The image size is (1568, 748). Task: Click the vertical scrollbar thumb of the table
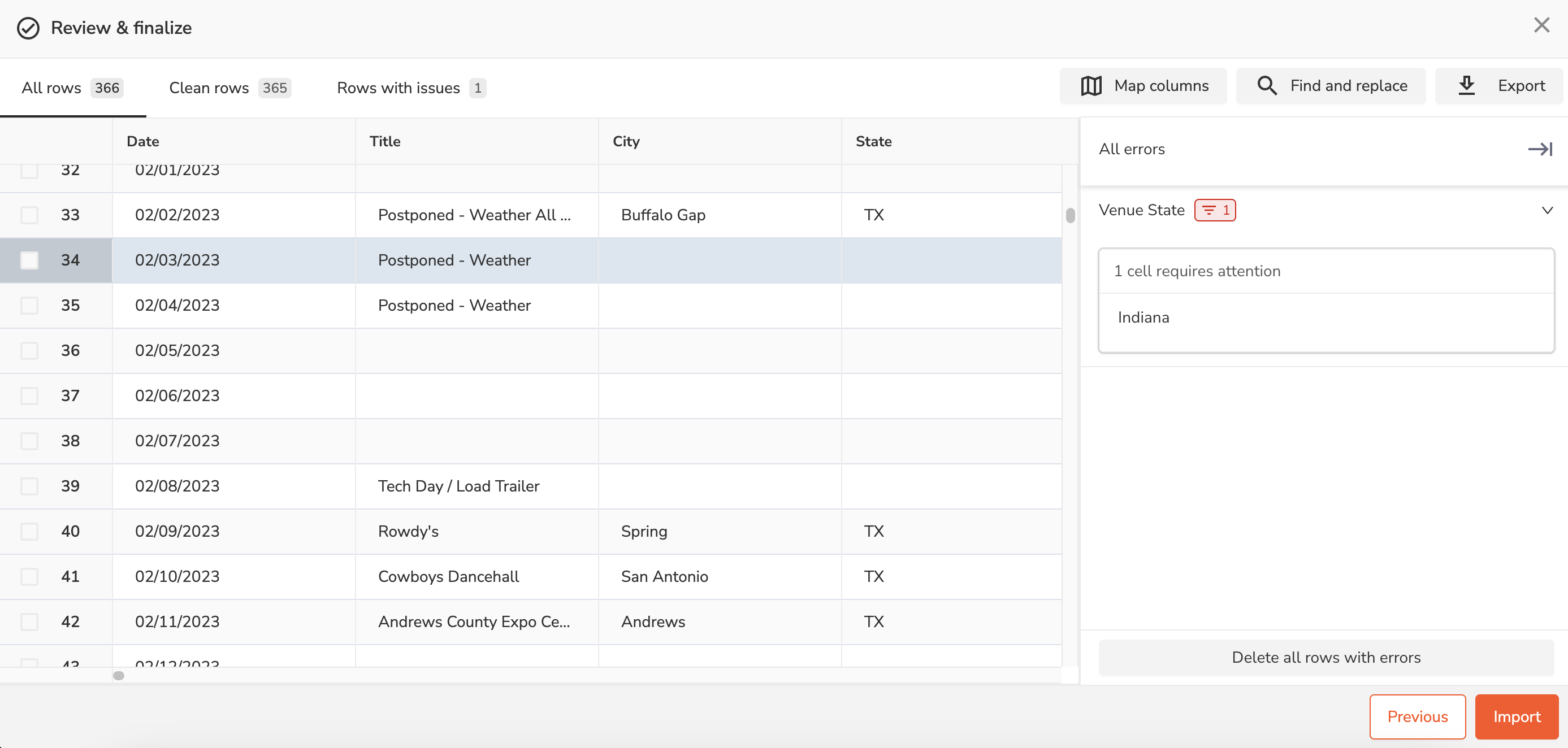pos(1070,215)
